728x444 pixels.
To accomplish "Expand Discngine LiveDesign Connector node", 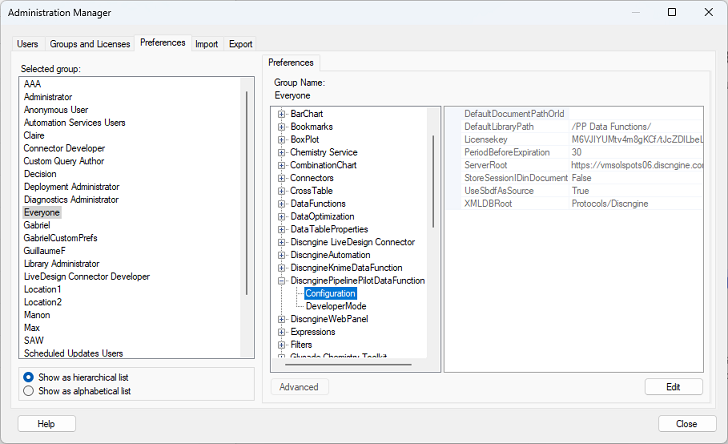I will 281,242.
